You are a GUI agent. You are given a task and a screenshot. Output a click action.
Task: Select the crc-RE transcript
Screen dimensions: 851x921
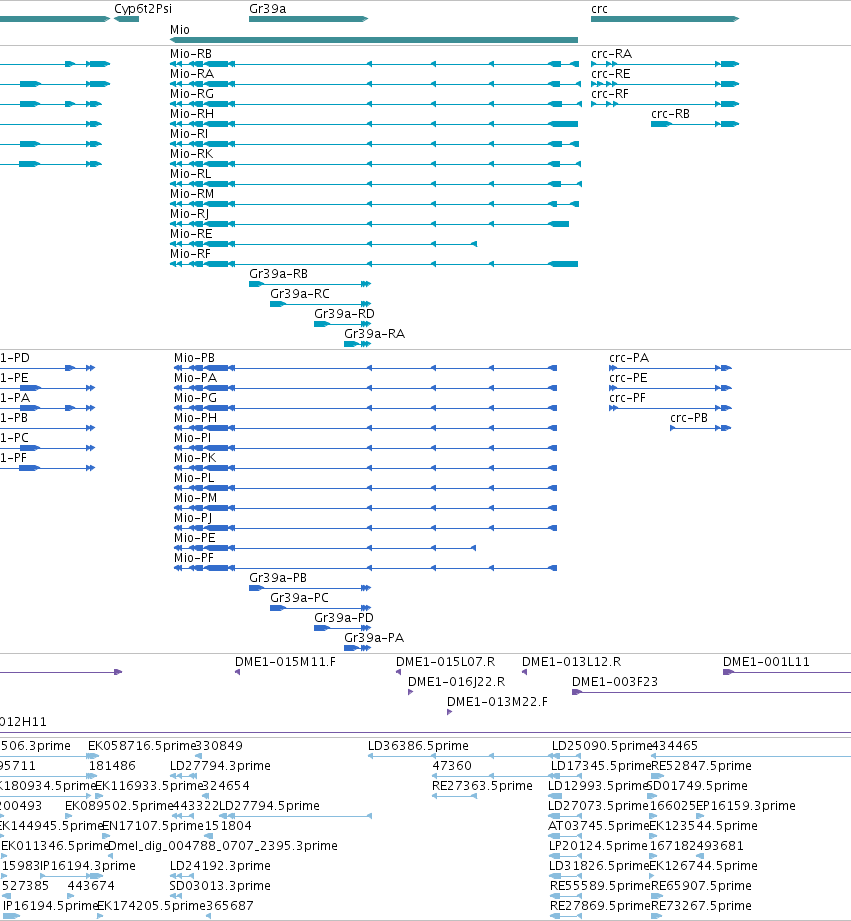665,84
